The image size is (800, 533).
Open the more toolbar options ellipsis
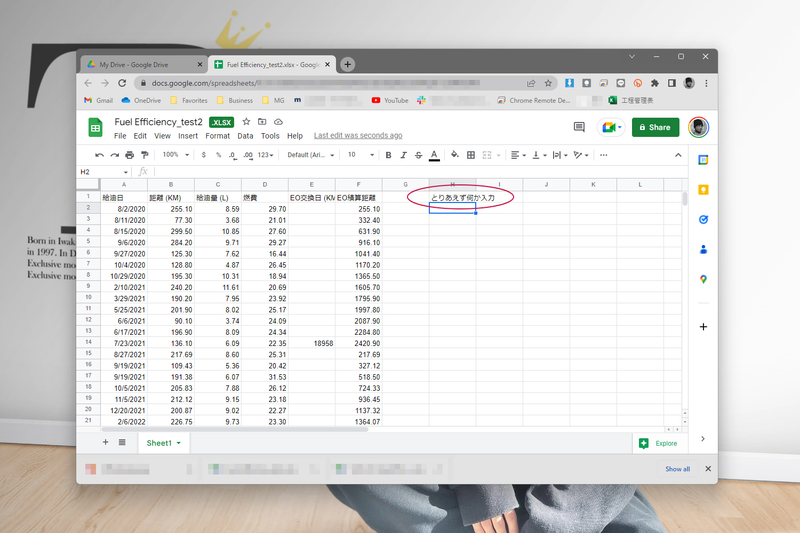click(604, 155)
